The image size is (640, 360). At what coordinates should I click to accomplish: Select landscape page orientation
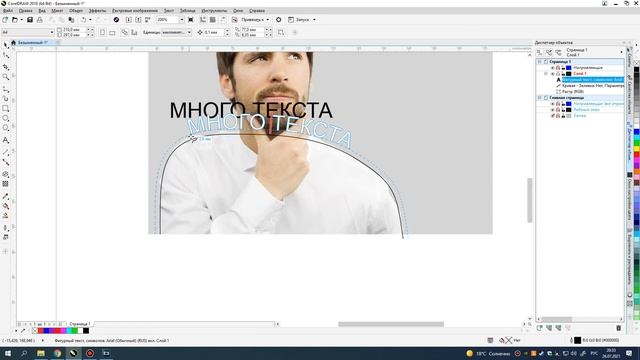click(x=112, y=32)
